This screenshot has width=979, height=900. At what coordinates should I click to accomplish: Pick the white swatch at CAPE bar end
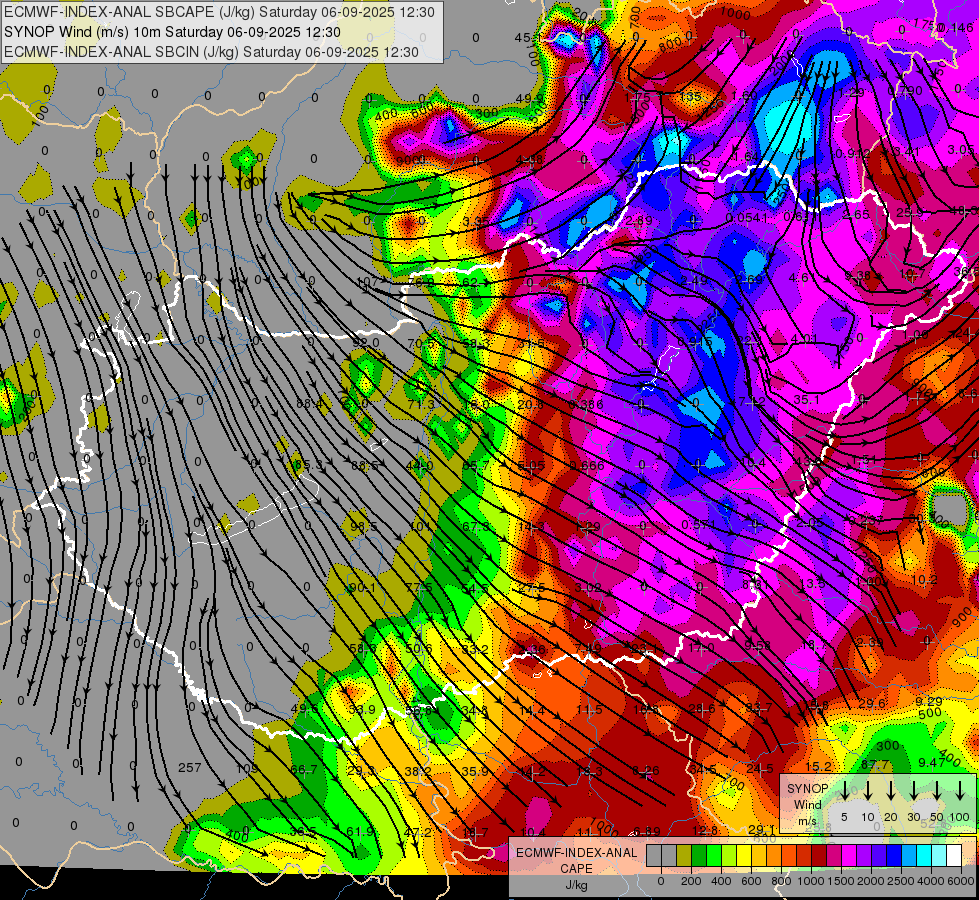coord(954,855)
